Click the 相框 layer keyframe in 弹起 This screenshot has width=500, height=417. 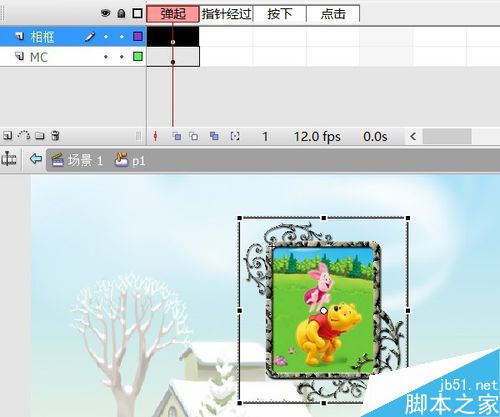coord(173,37)
